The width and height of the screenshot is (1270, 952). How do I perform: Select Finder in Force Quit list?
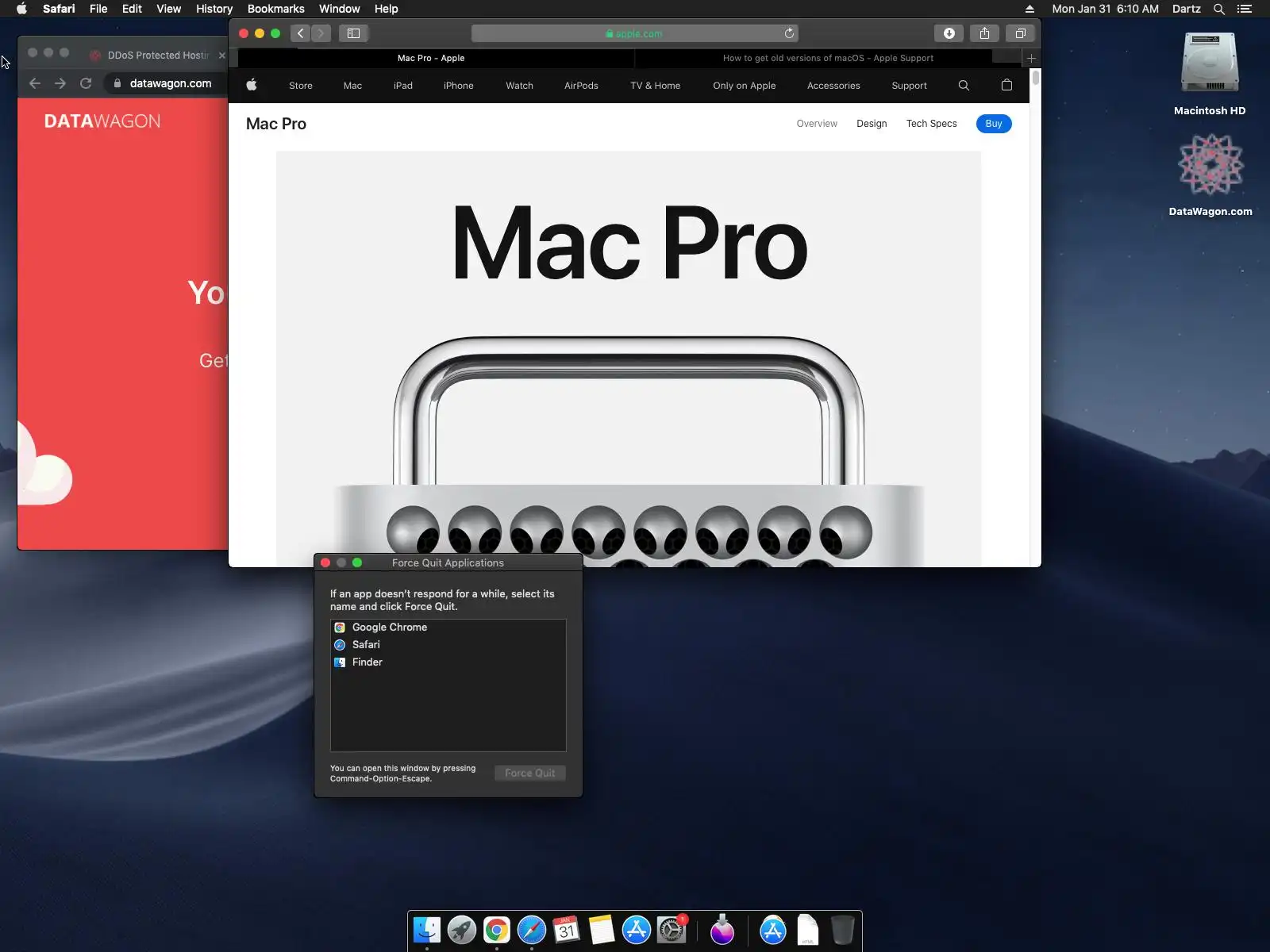(x=448, y=662)
